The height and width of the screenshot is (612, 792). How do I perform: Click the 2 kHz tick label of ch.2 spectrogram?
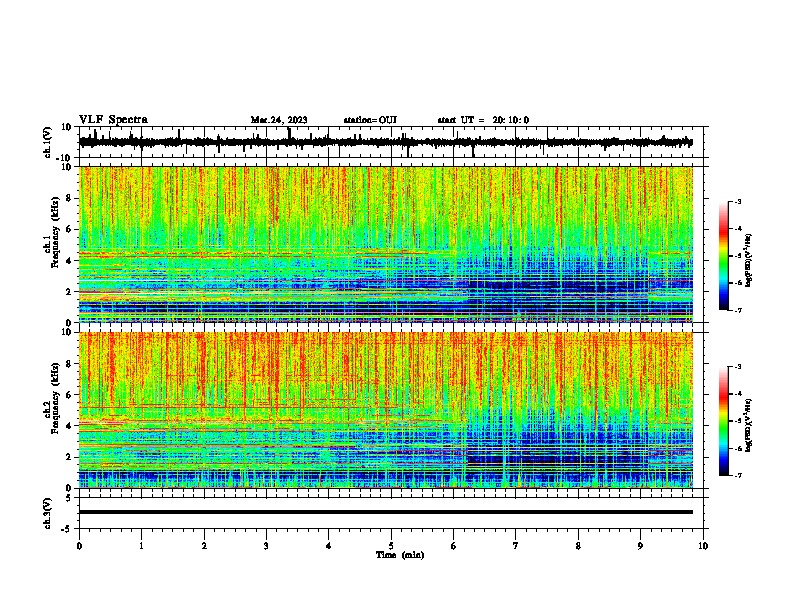point(69,457)
